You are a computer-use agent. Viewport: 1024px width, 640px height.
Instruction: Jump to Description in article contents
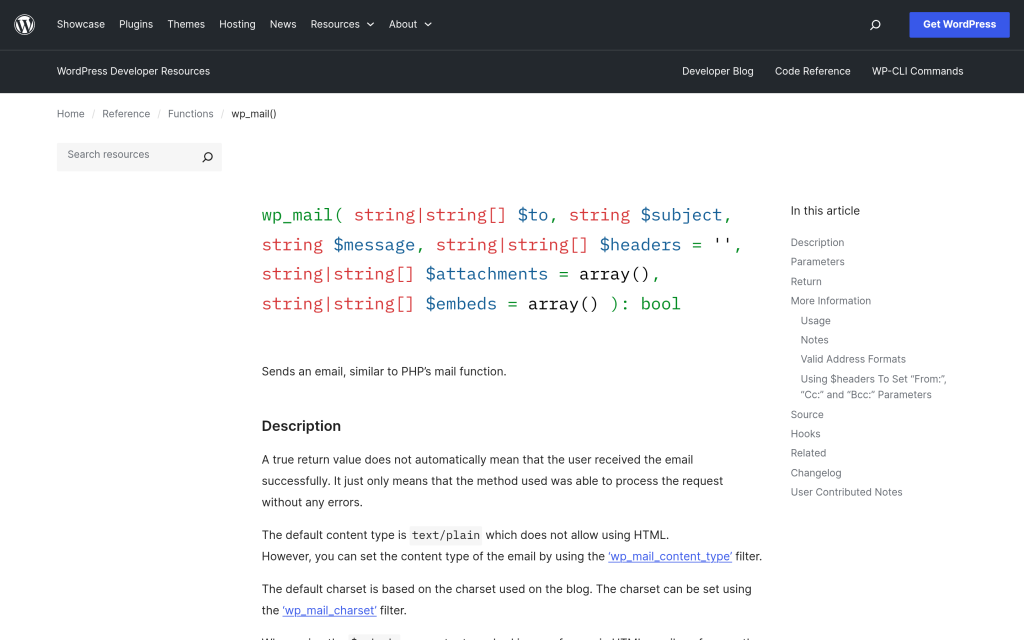coord(817,242)
